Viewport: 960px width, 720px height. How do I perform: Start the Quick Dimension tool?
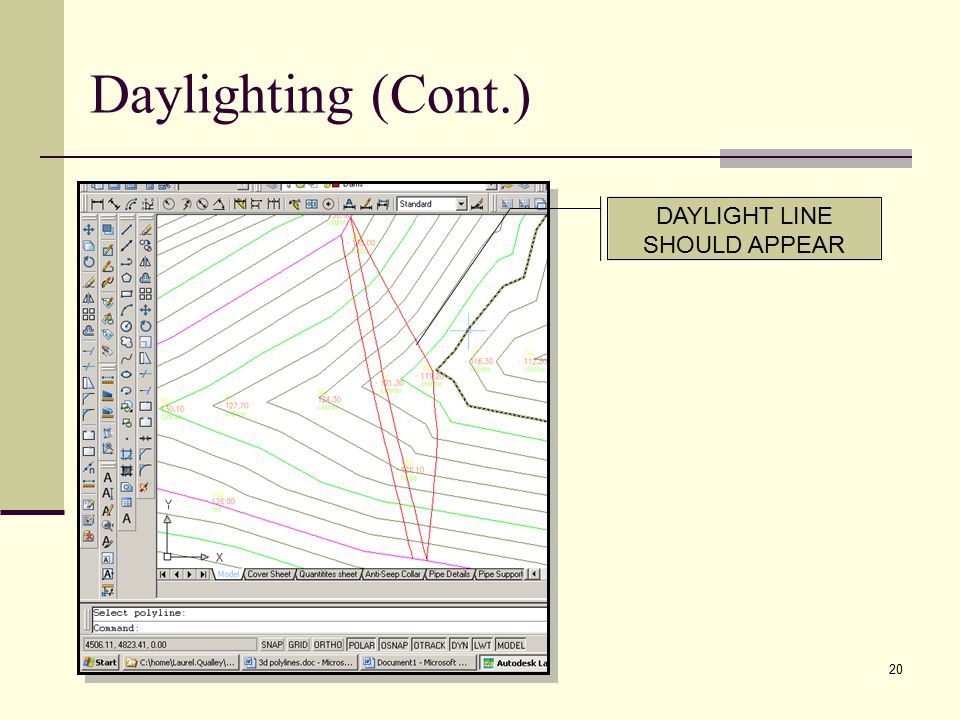coord(239,204)
